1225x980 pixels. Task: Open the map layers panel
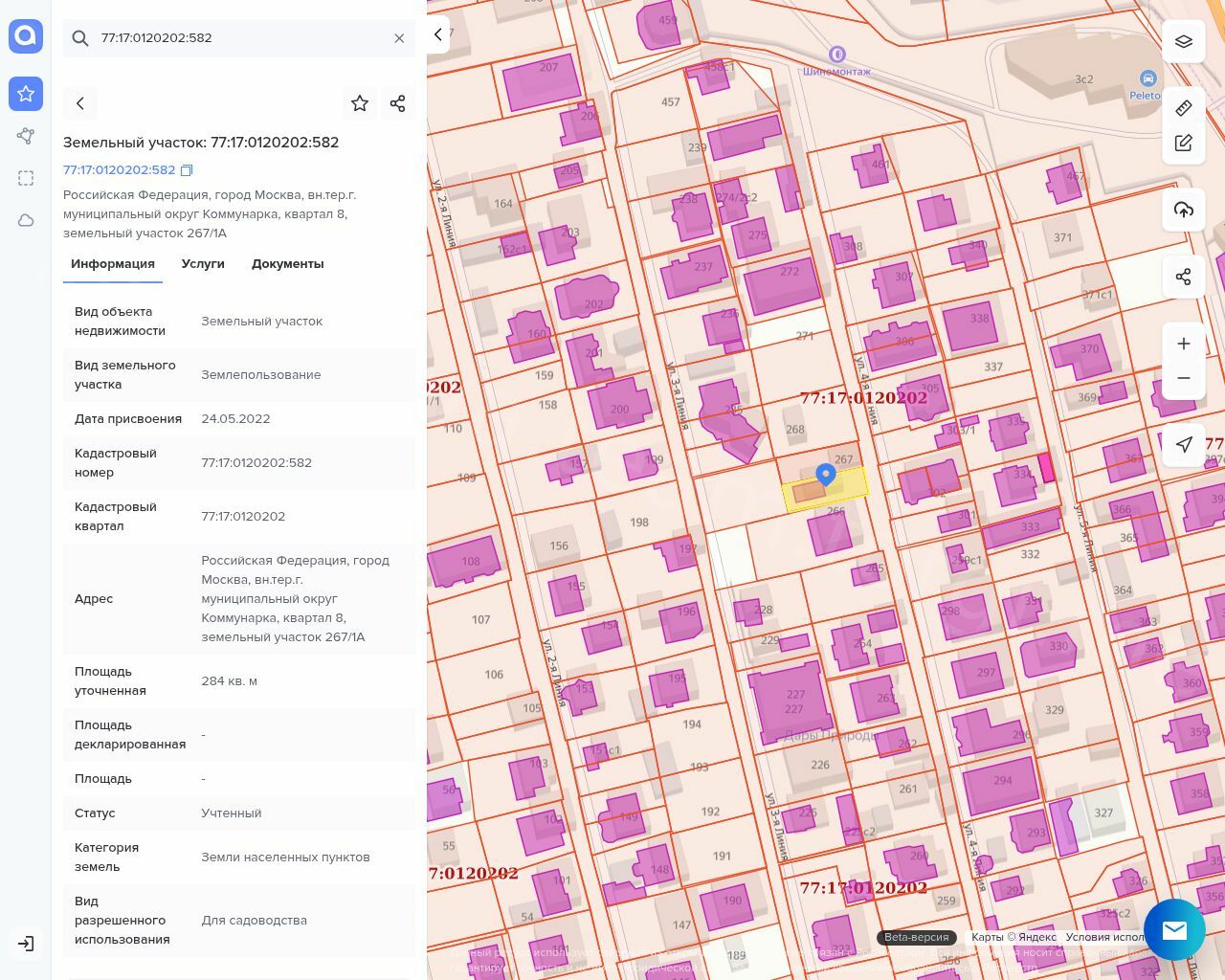coord(1184,41)
